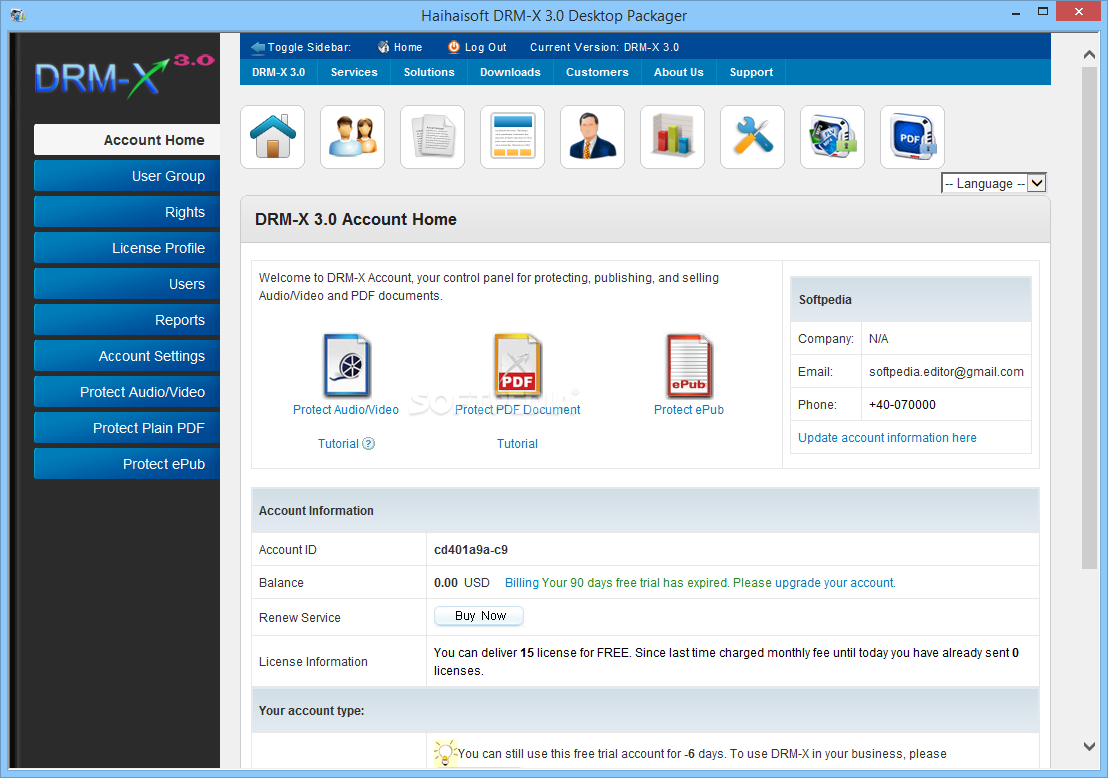
Task: Click the Toggle Sidebar arrow icon
Action: 258,47
